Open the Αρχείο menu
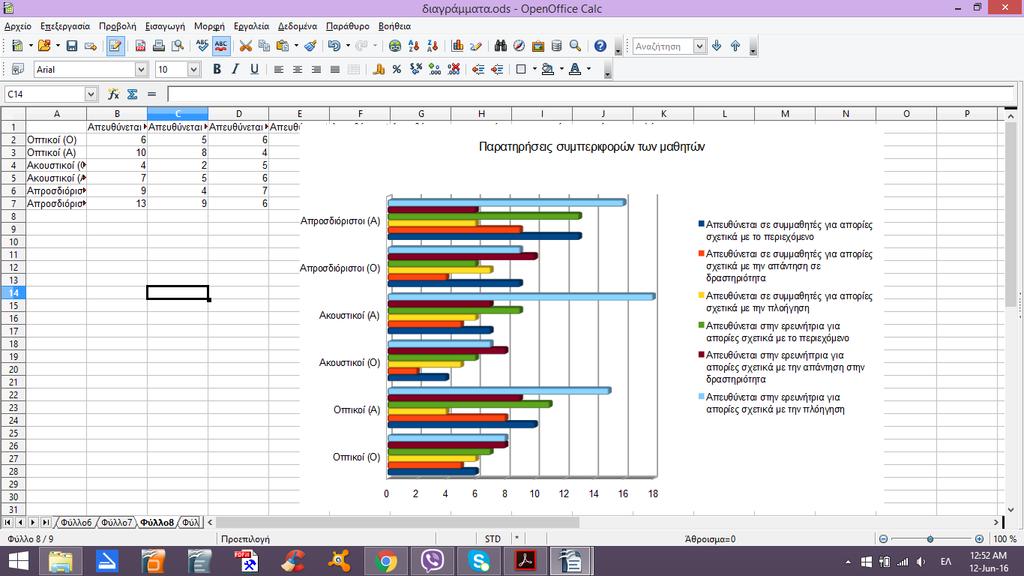 click(x=18, y=26)
